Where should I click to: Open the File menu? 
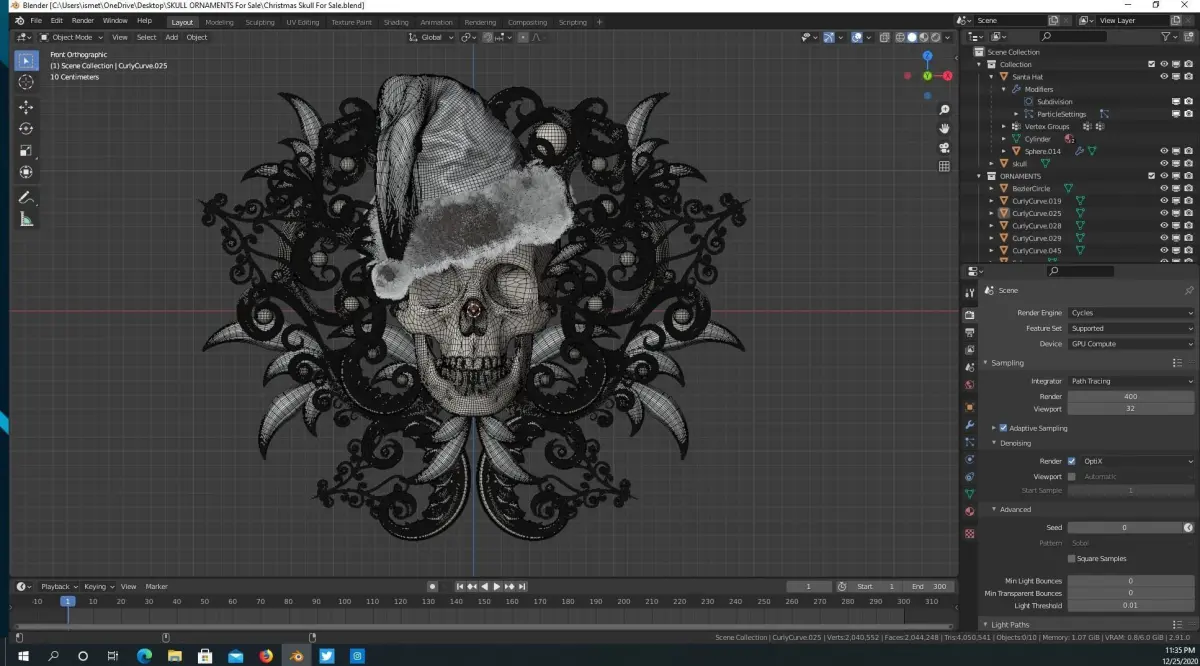point(36,21)
